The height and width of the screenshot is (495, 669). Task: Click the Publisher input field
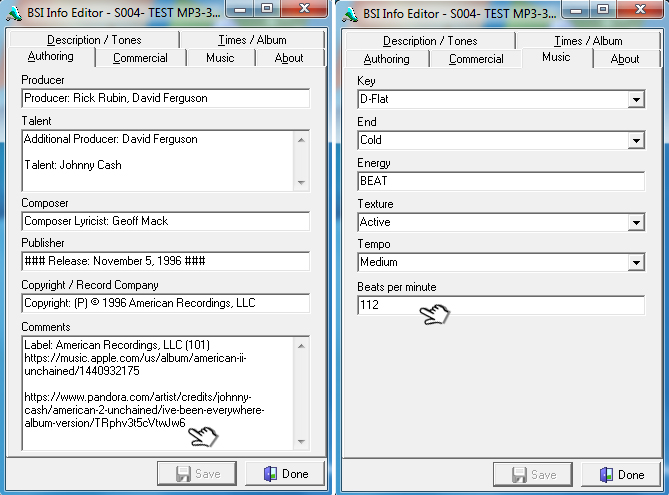(166, 261)
